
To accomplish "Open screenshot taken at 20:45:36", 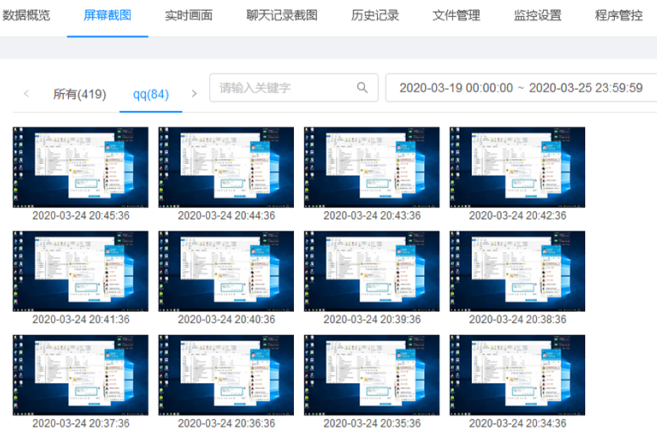I will point(80,167).
